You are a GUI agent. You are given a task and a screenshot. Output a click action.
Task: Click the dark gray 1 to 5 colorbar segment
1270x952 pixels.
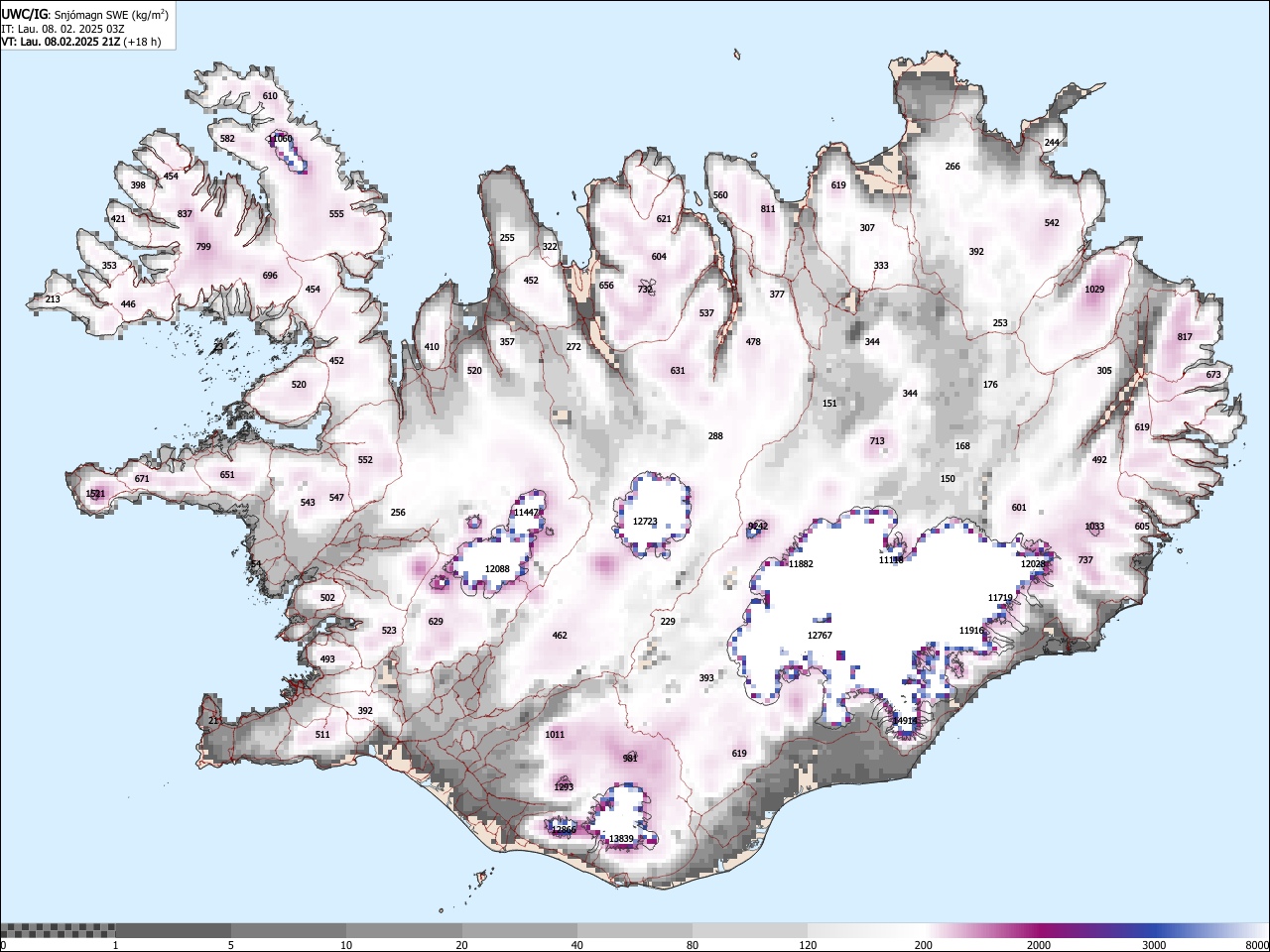pyautogui.click(x=174, y=930)
